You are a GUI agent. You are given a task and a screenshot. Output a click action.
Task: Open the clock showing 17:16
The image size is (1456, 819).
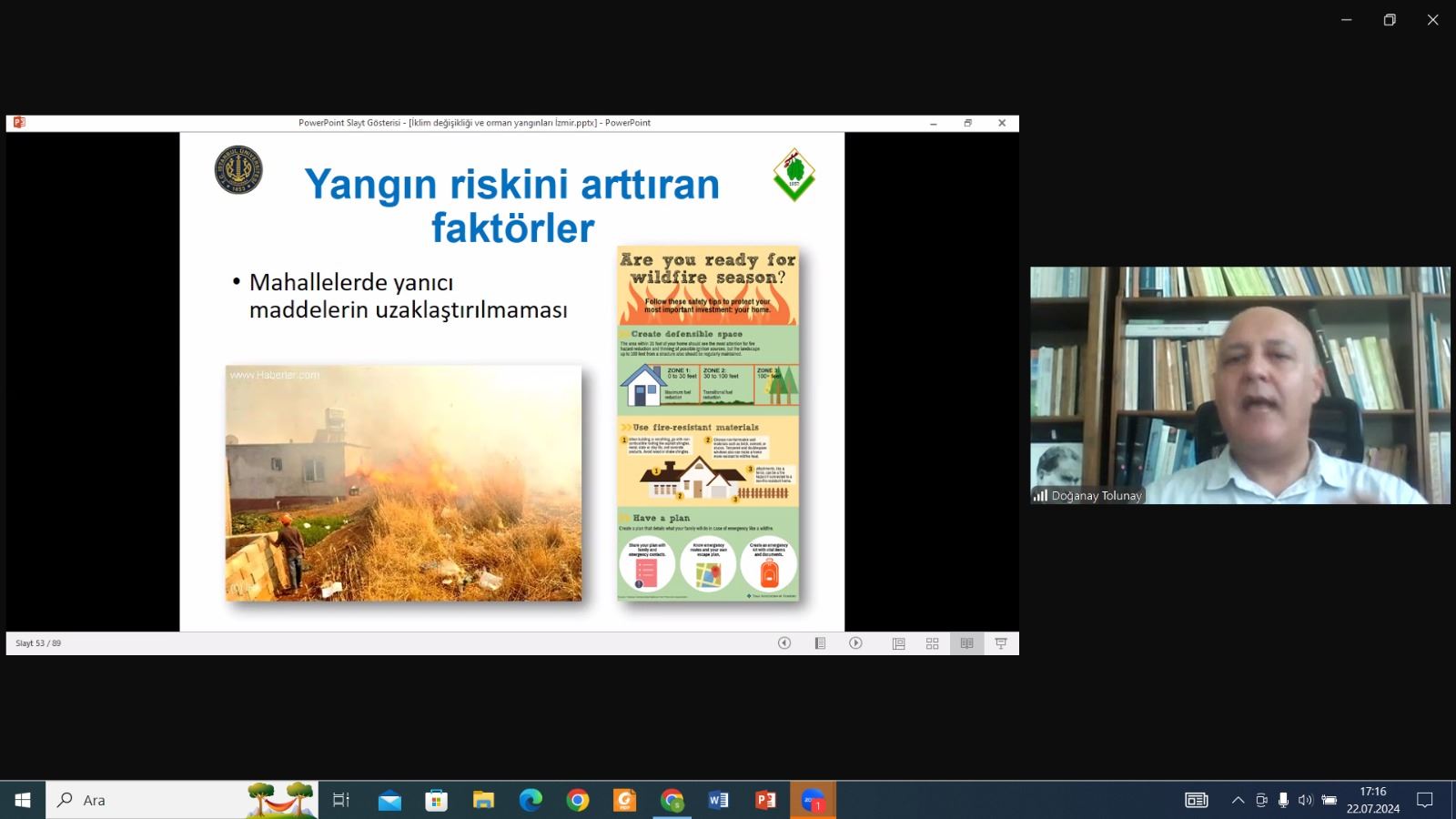(1372, 800)
